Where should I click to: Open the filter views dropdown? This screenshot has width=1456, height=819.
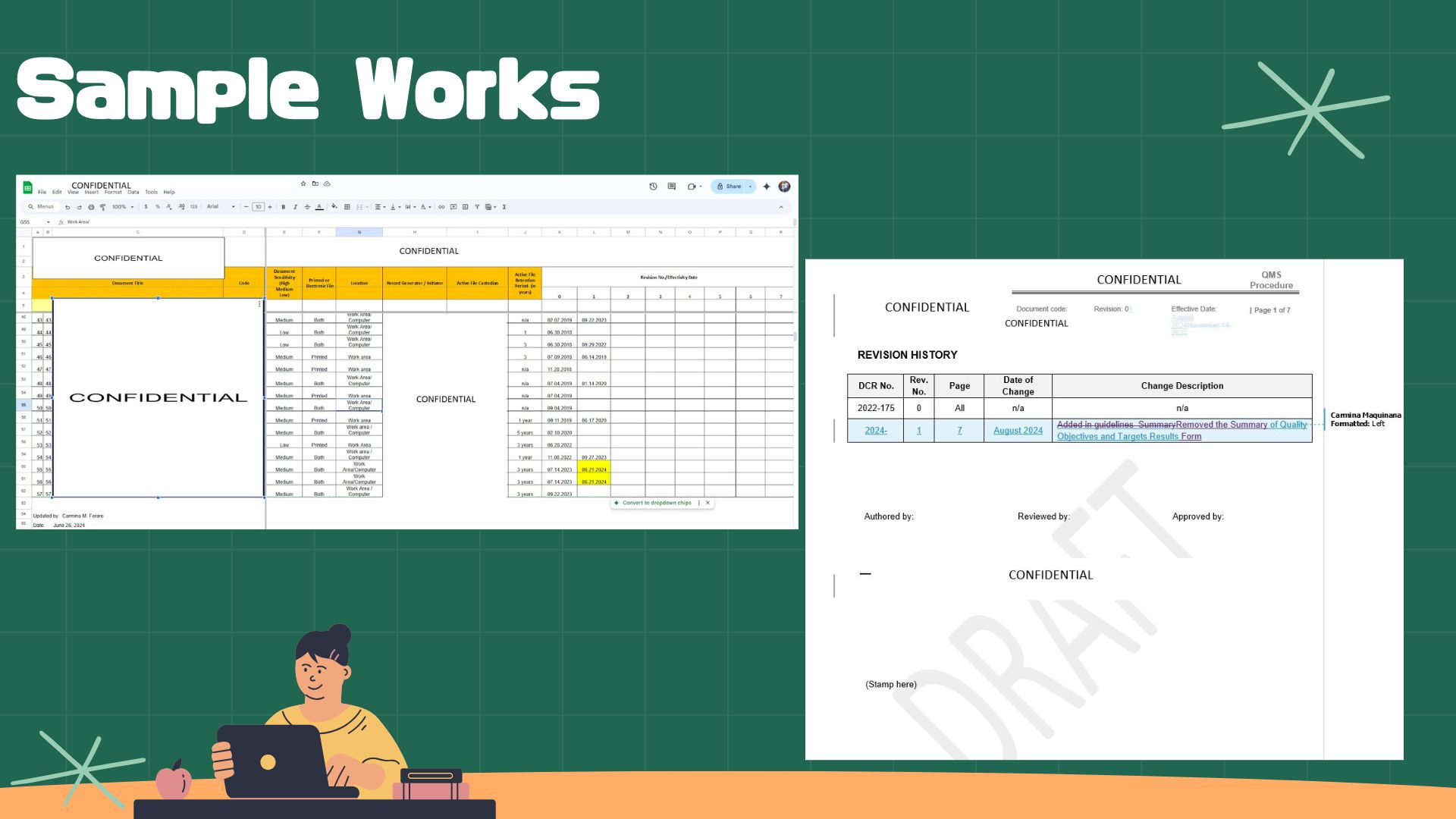click(491, 207)
